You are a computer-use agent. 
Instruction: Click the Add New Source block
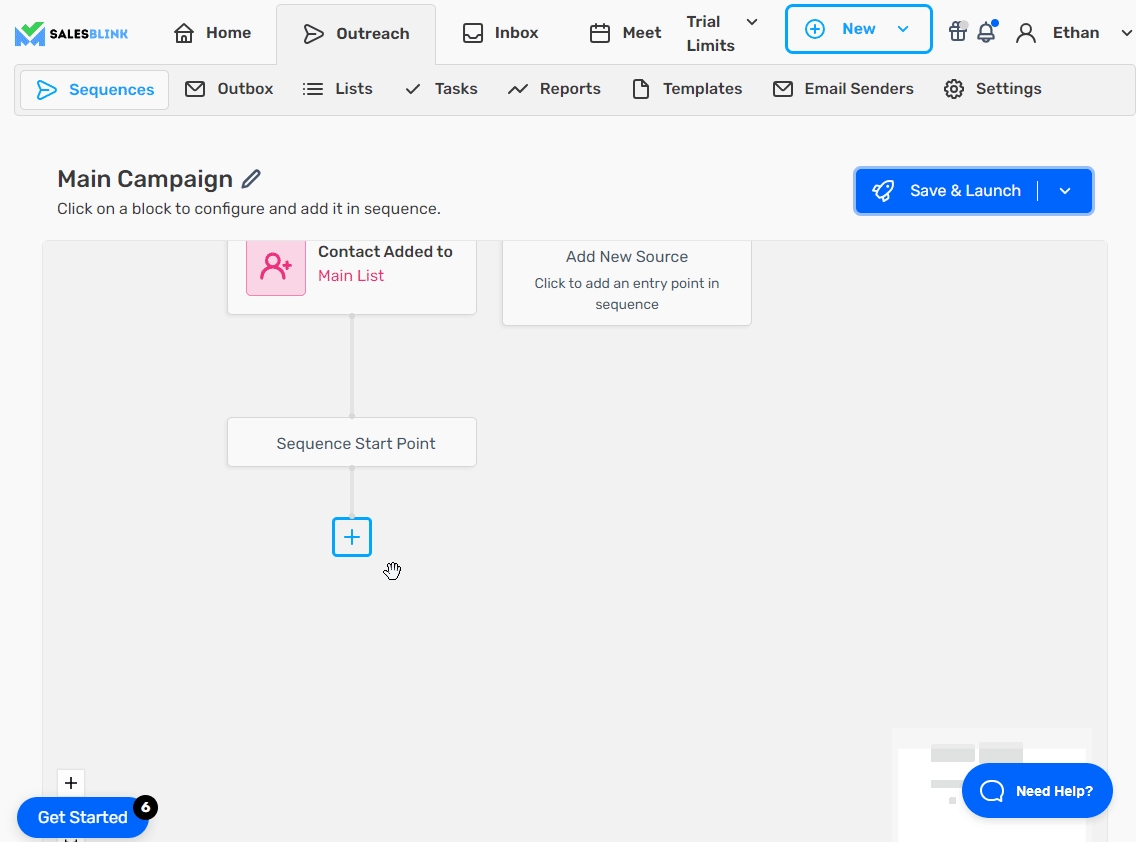[x=626, y=280]
